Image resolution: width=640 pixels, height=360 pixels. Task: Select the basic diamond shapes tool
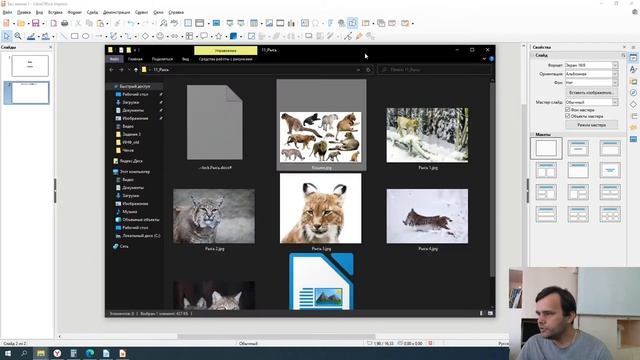[145, 36]
